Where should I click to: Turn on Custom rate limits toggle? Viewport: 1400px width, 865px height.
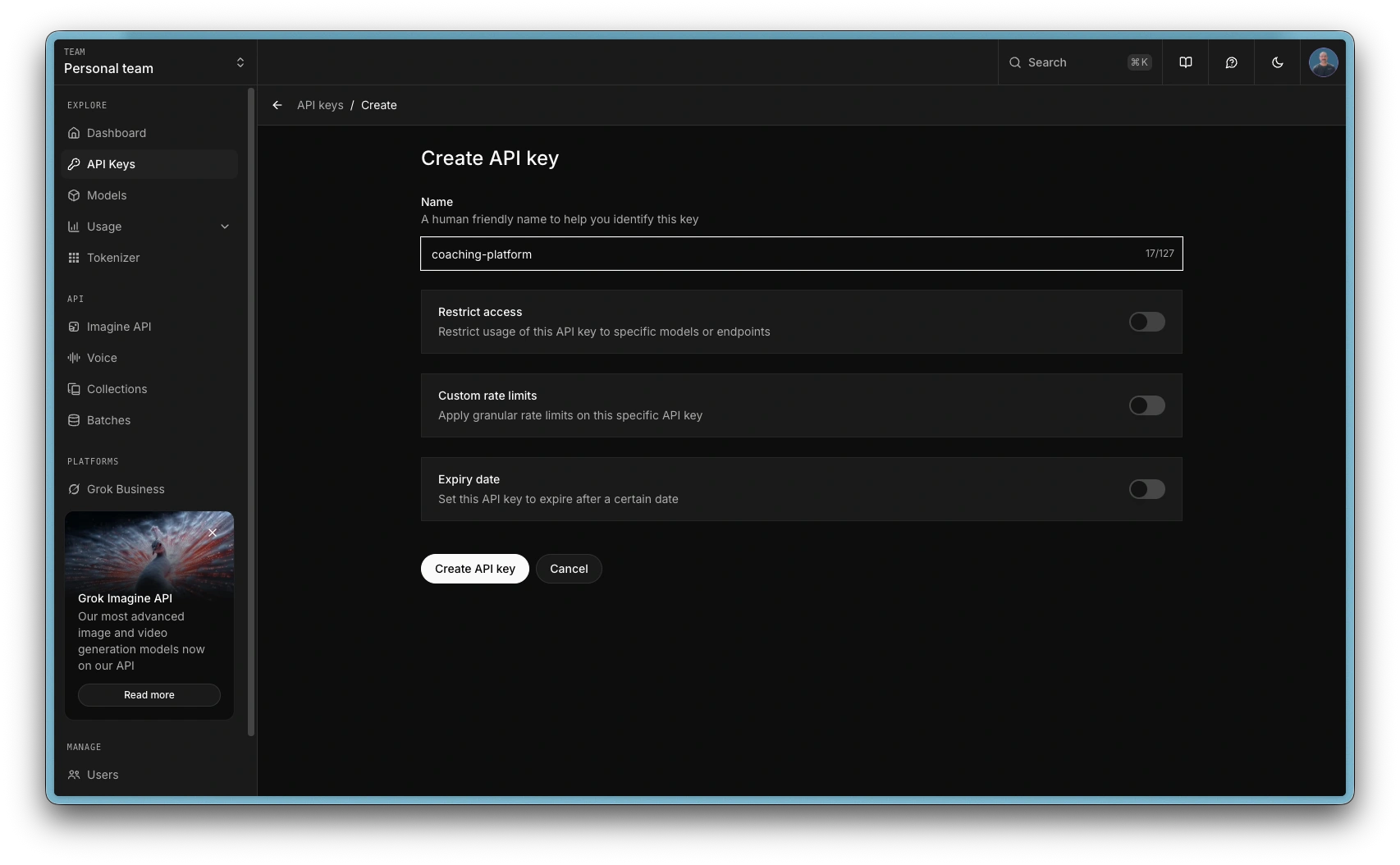(x=1146, y=405)
